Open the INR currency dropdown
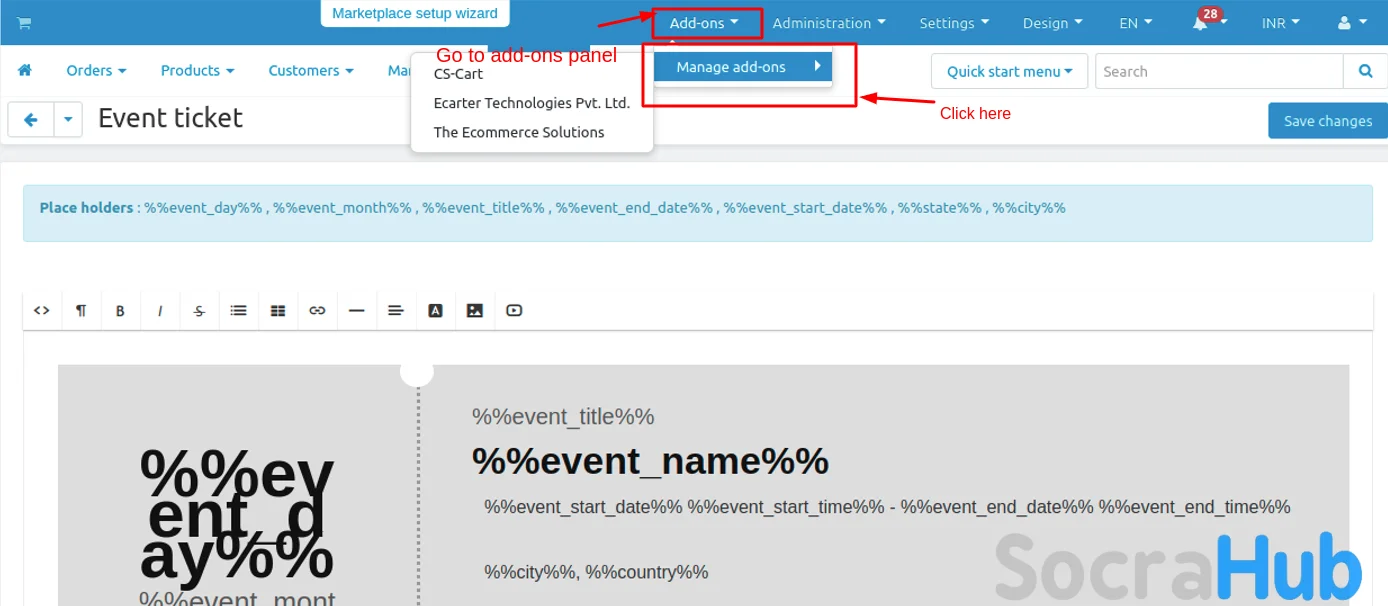Screen dimensions: 1388x606 click(1280, 23)
